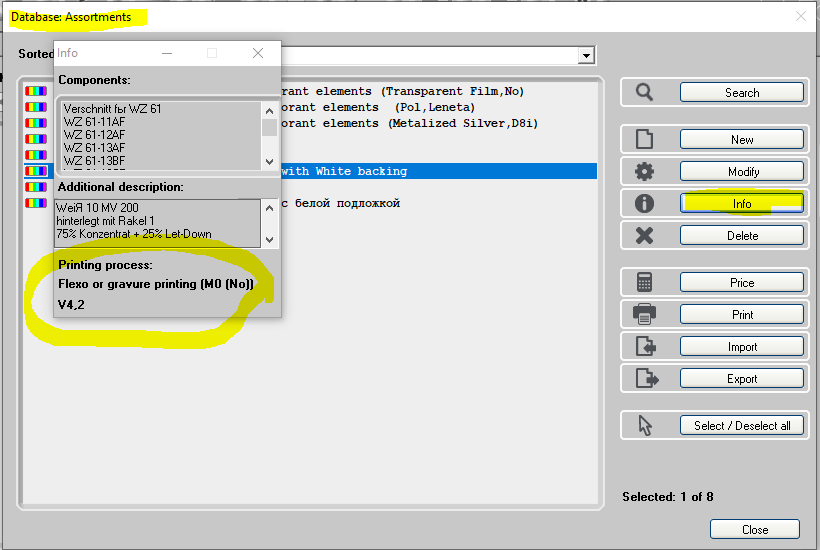Click the blank page New icon

point(644,140)
